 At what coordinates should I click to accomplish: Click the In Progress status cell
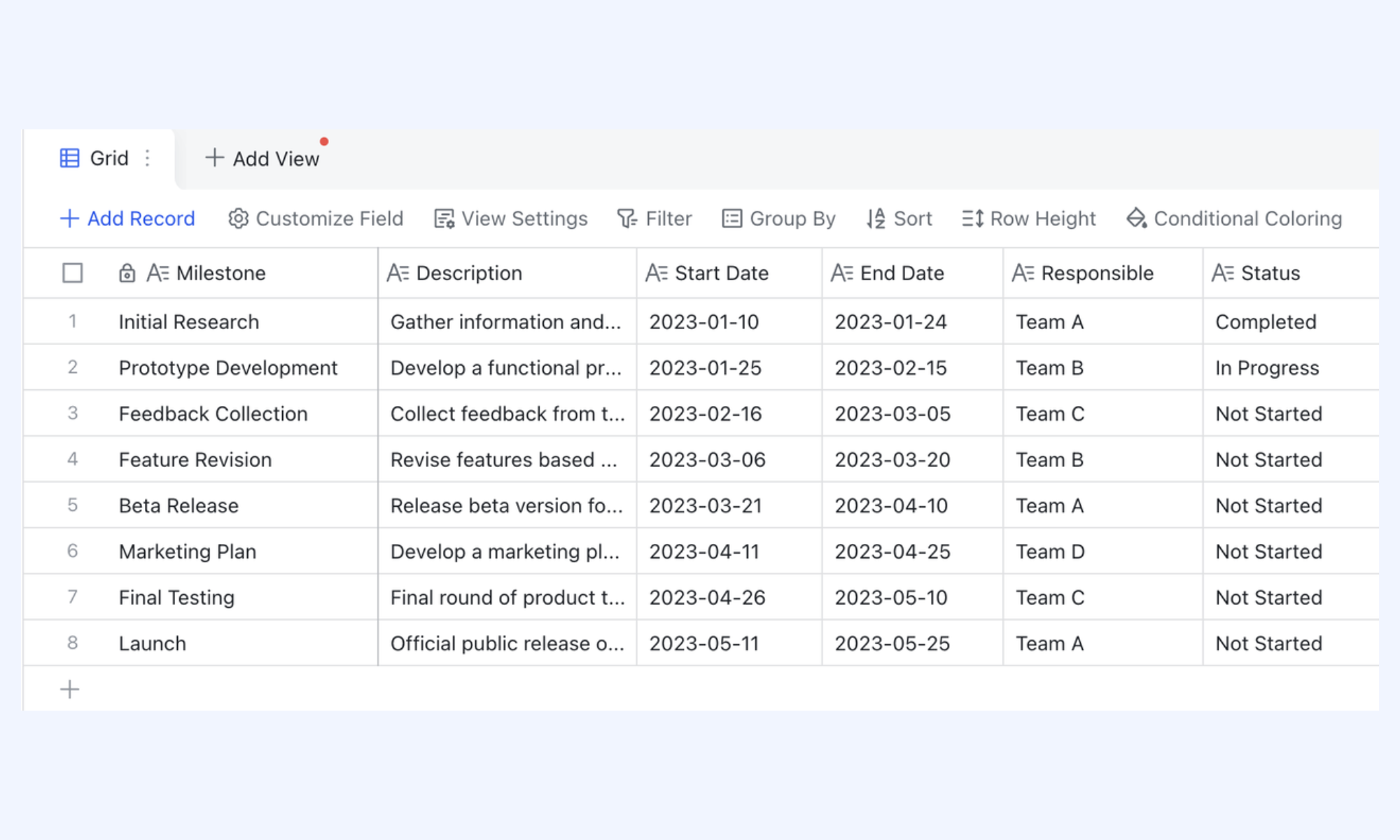tap(1291, 367)
